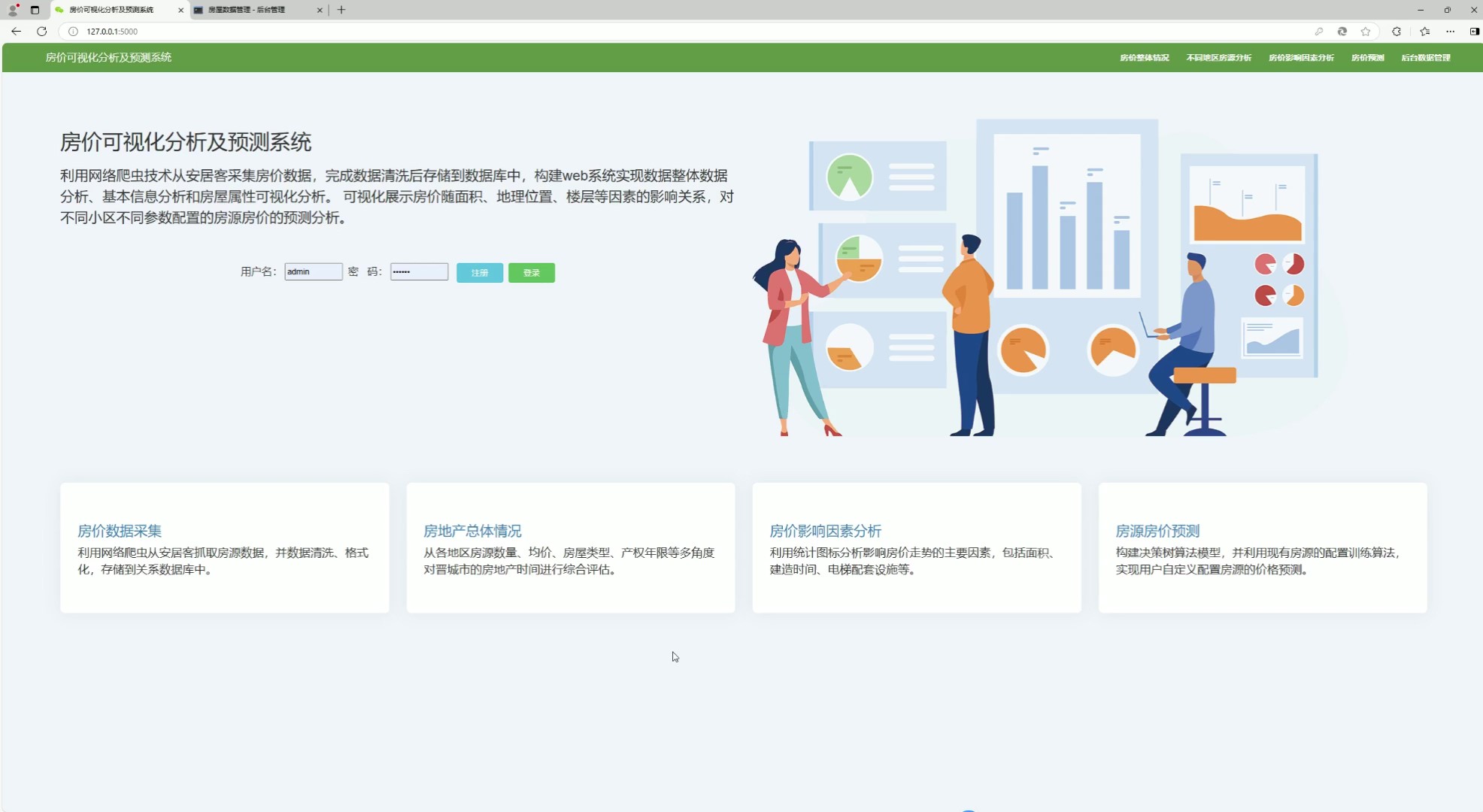This screenshot has height=812, width=1483.
Task: Click the teal 注册 register button
Action: tap(479, 272)
